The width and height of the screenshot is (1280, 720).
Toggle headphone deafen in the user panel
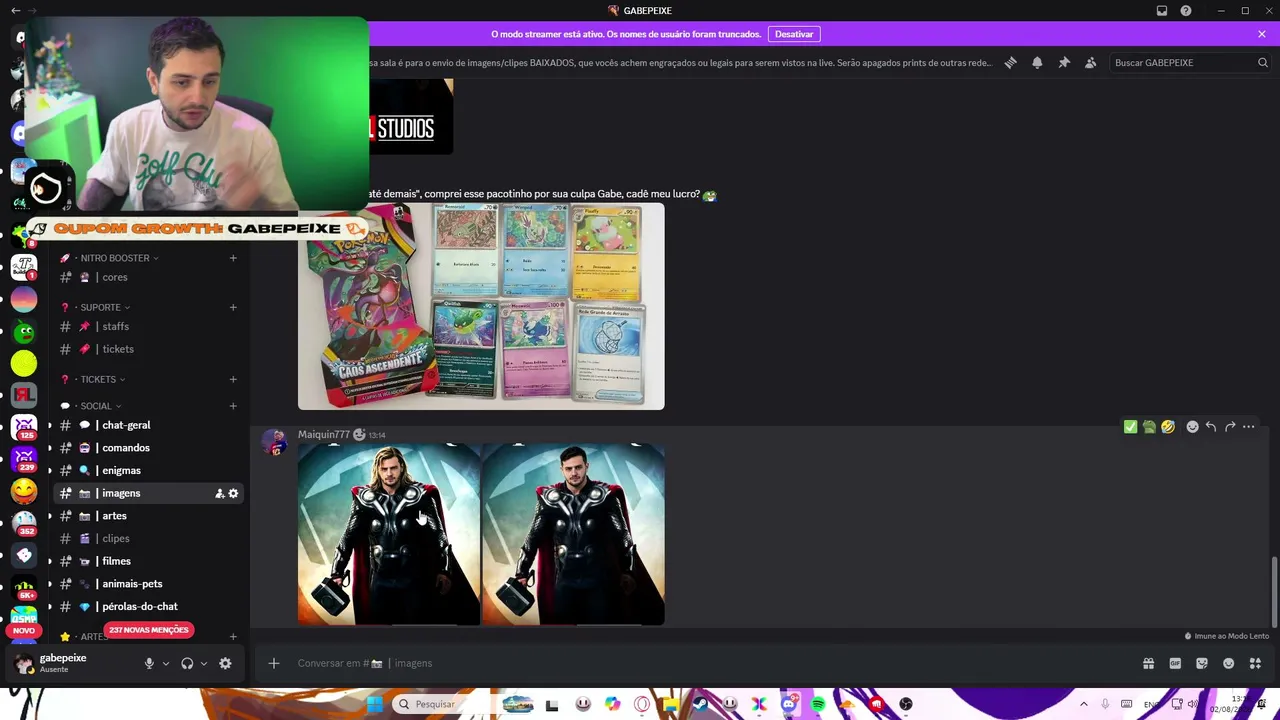(187, 663)
